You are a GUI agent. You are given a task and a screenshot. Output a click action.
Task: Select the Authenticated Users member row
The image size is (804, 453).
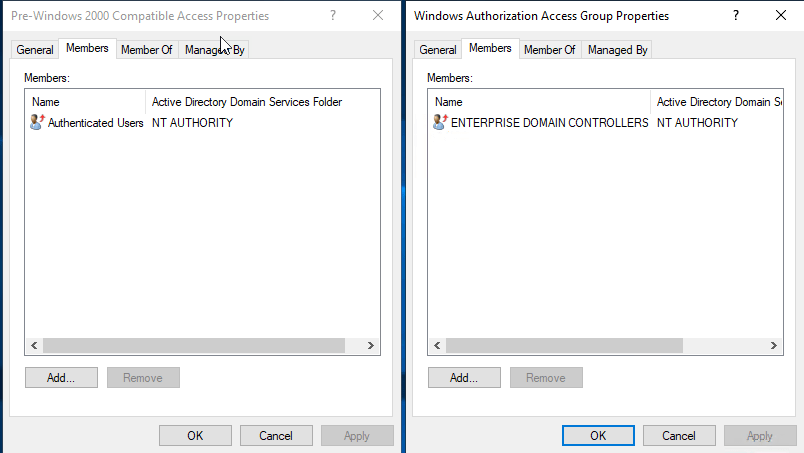202,123
